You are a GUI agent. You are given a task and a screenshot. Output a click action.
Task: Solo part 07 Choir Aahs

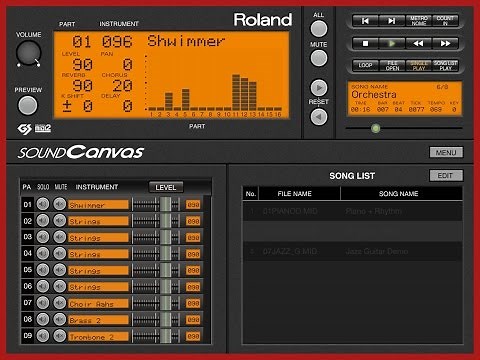point(43,302)
